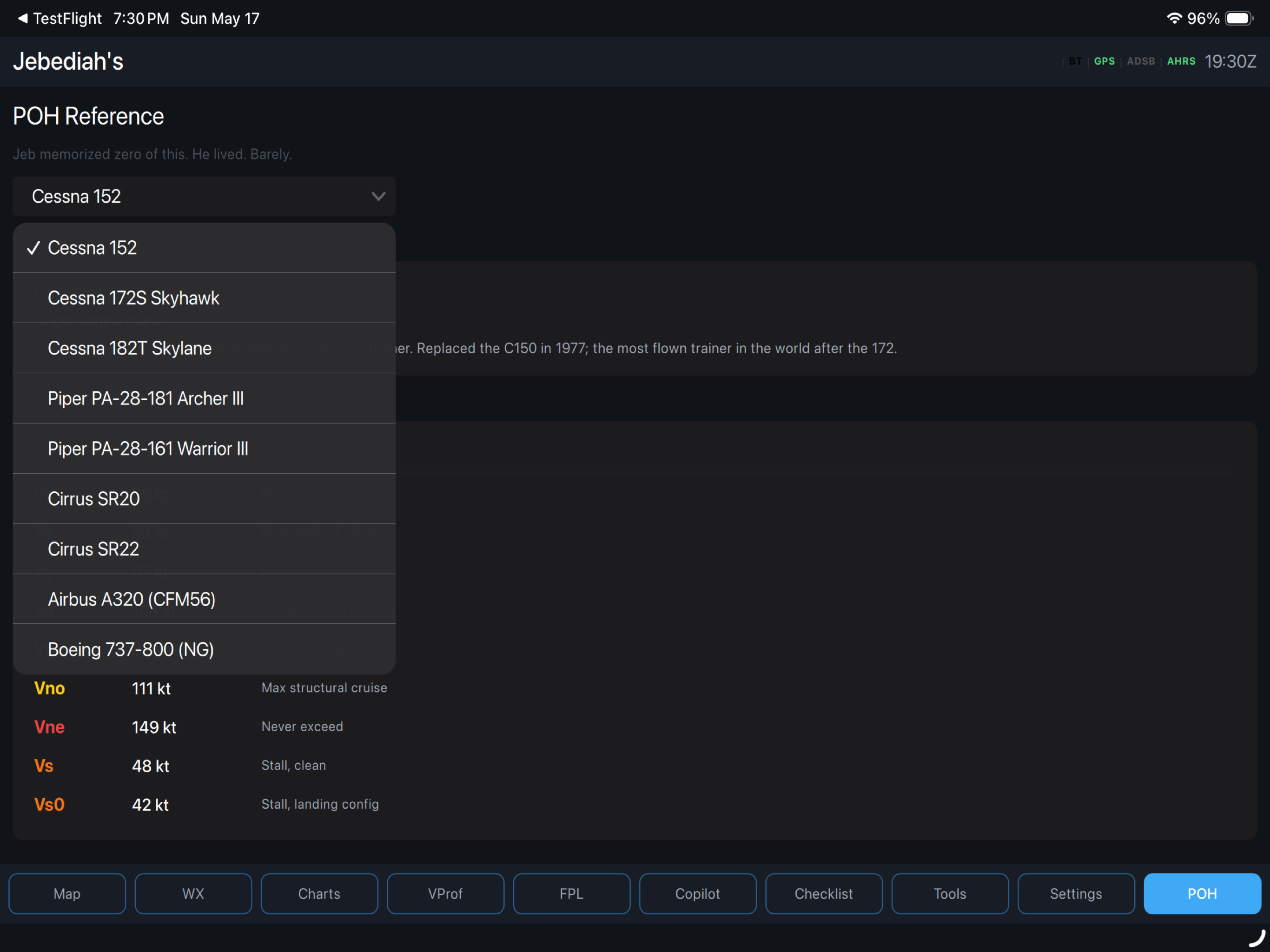Go to the Tools tab
1270x952 pixels.
click(950, 893)
